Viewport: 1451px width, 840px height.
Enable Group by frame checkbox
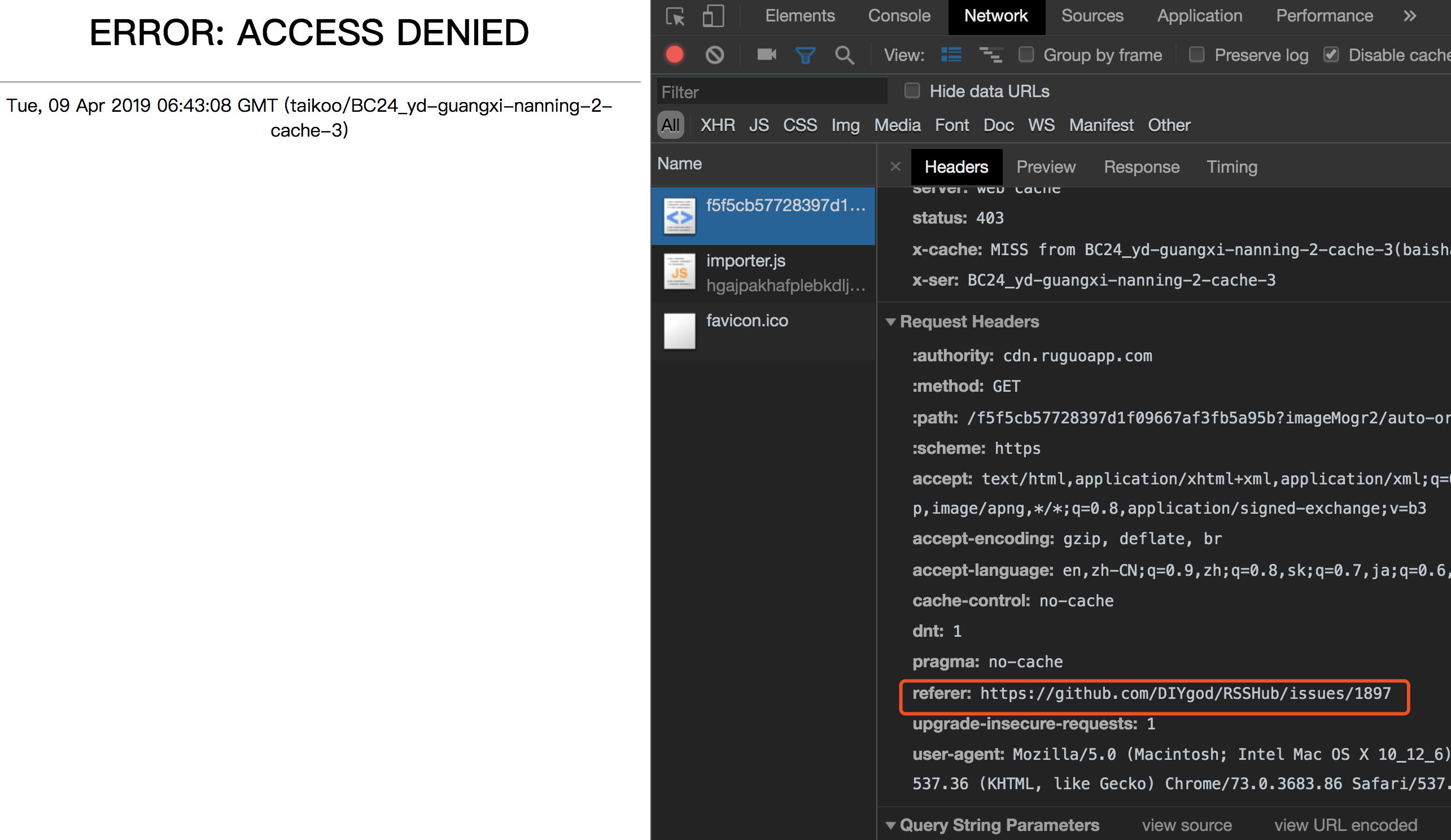(x=1026, y=55)
